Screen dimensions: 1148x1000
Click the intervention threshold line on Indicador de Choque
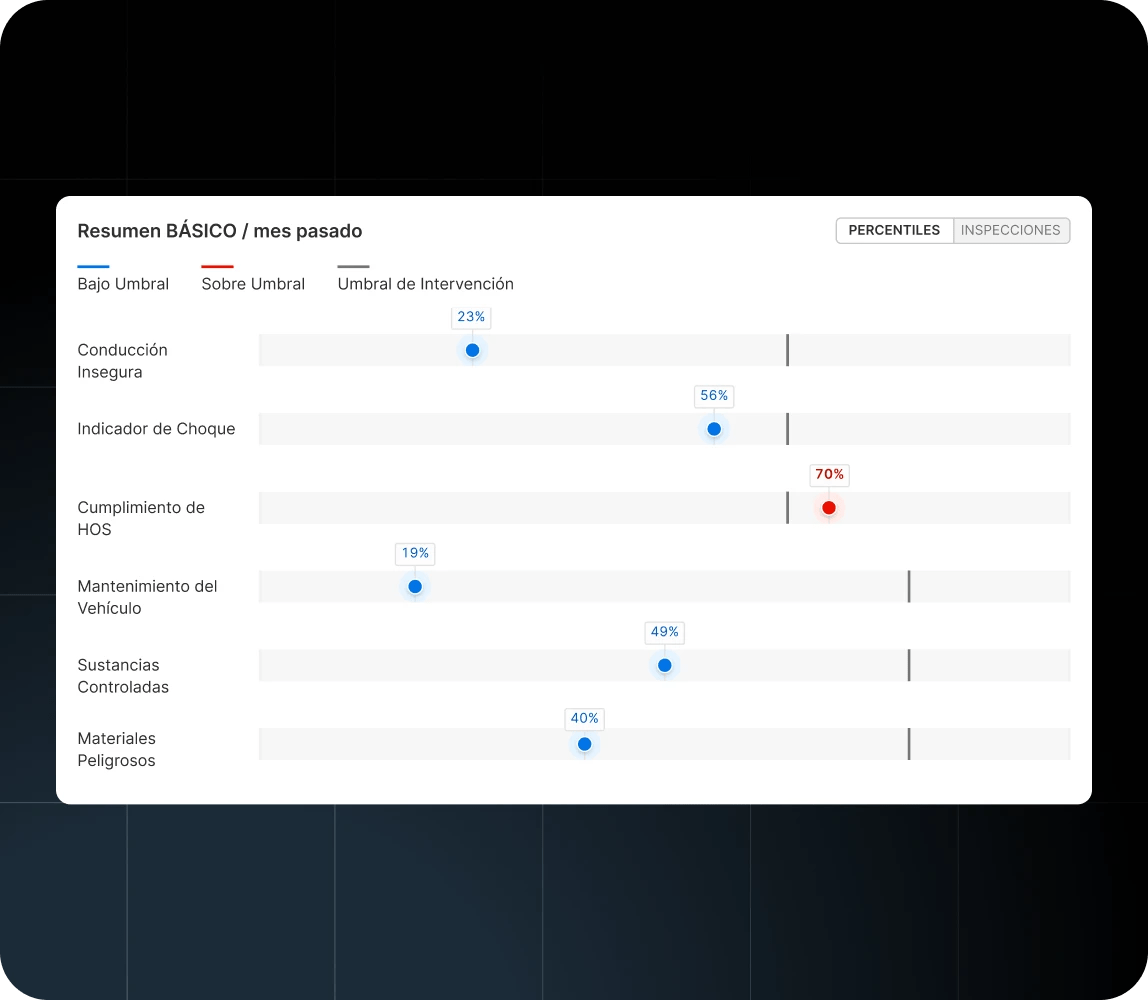[787, 429]
